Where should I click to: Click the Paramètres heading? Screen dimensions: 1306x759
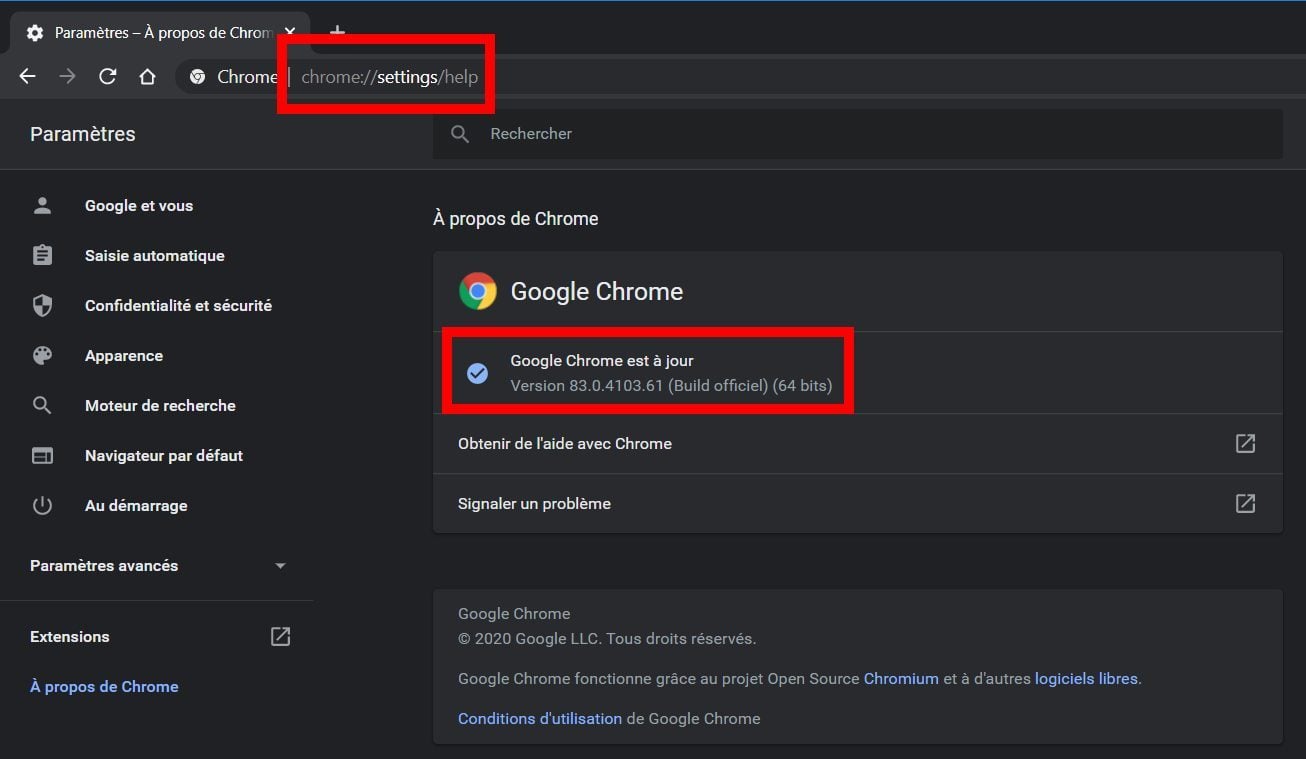(x=83, y=134)
